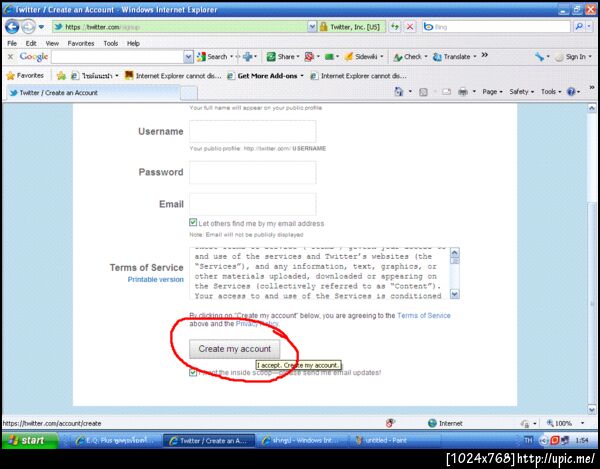Open the Safety dropdown menu
Screen dimensions: 600x469
click(521, 92)
